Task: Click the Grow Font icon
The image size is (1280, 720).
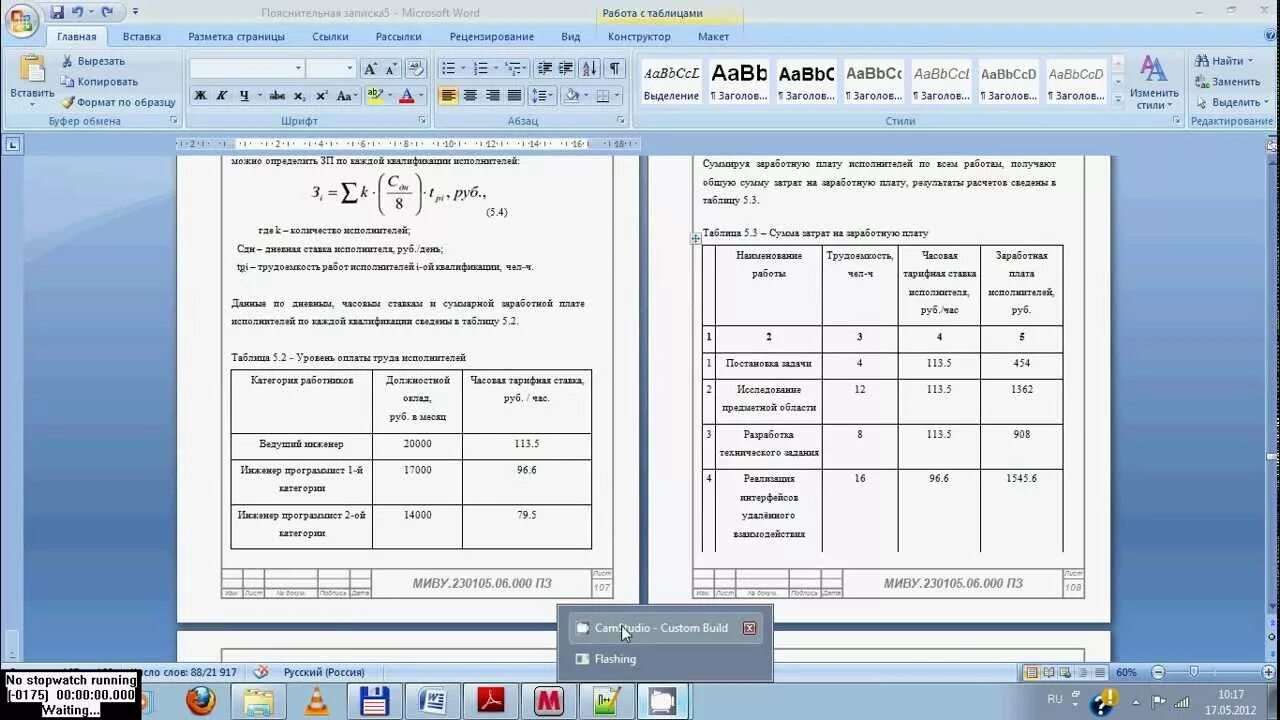Action: click(370, 68)
